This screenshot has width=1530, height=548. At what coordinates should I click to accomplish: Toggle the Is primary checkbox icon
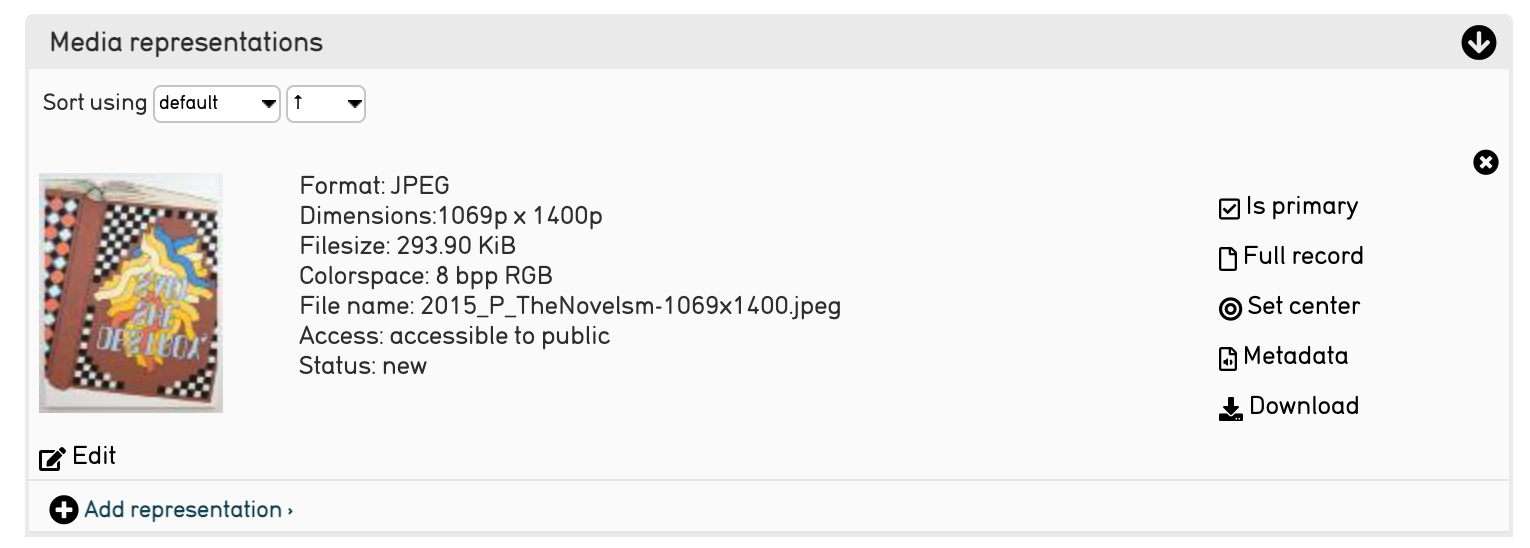click(1229, 209)
